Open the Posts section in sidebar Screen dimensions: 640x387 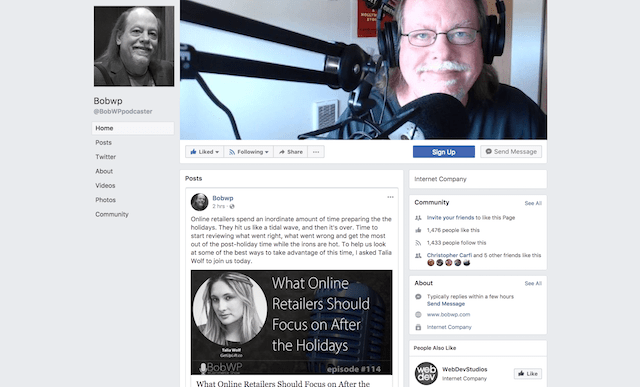click(103, 142)
